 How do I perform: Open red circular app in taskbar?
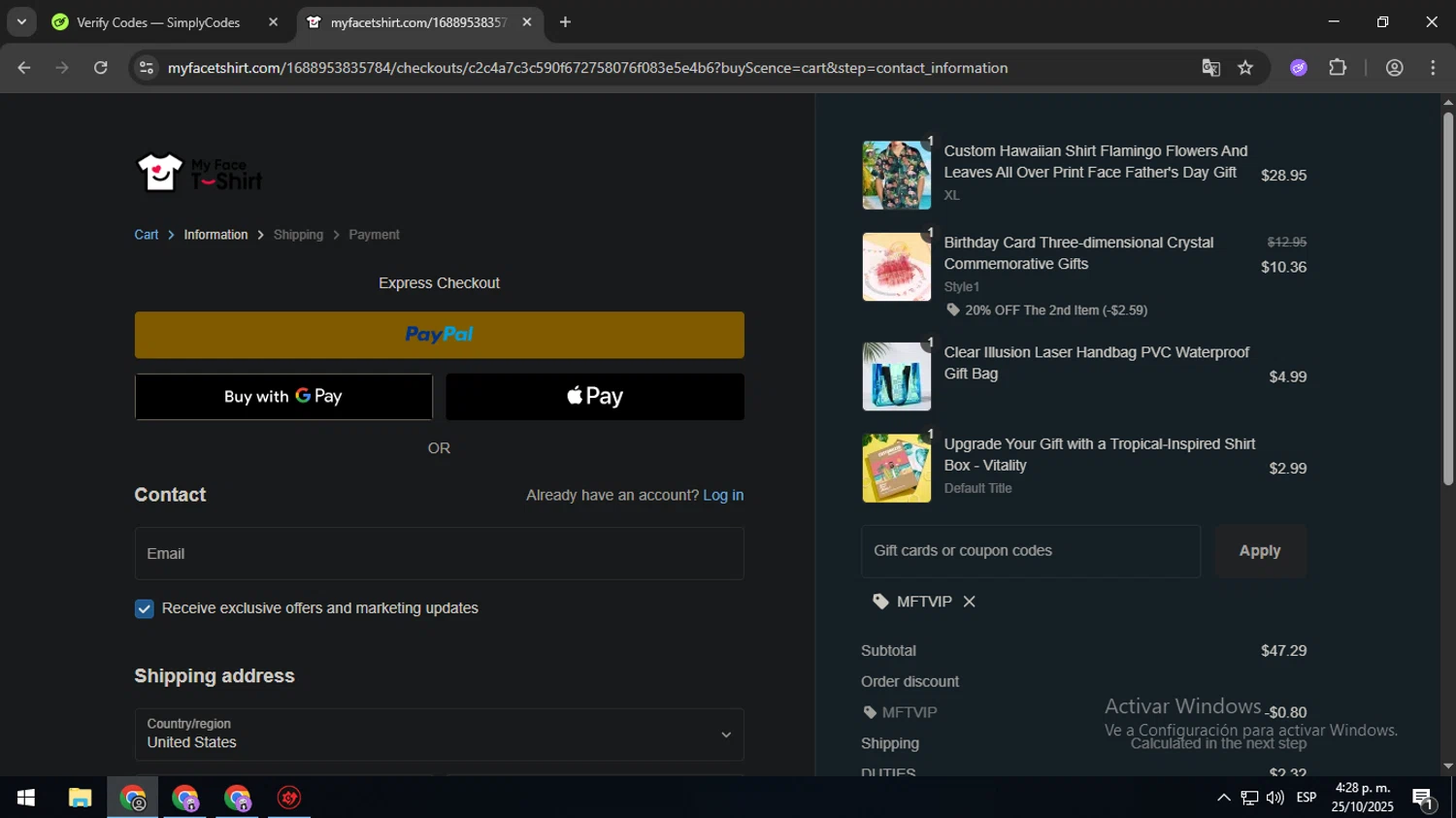pos(289,798)
